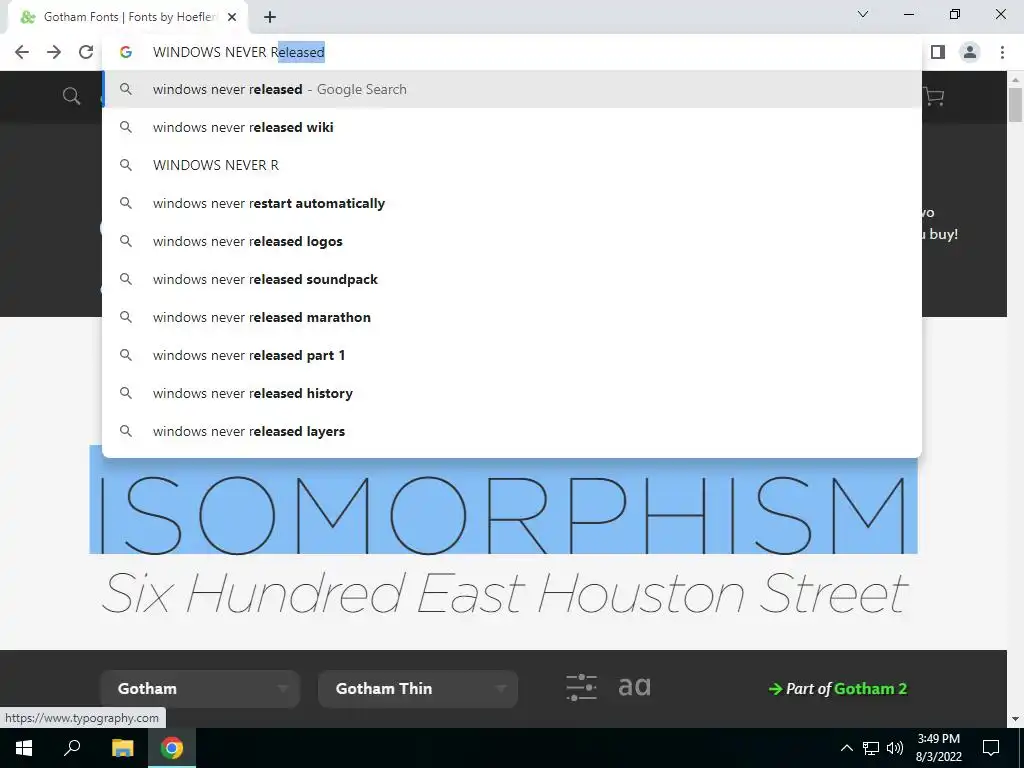Select the Gotham Fonts browser tab
This screenshot has height=768, width=1024.
[129, 17]
